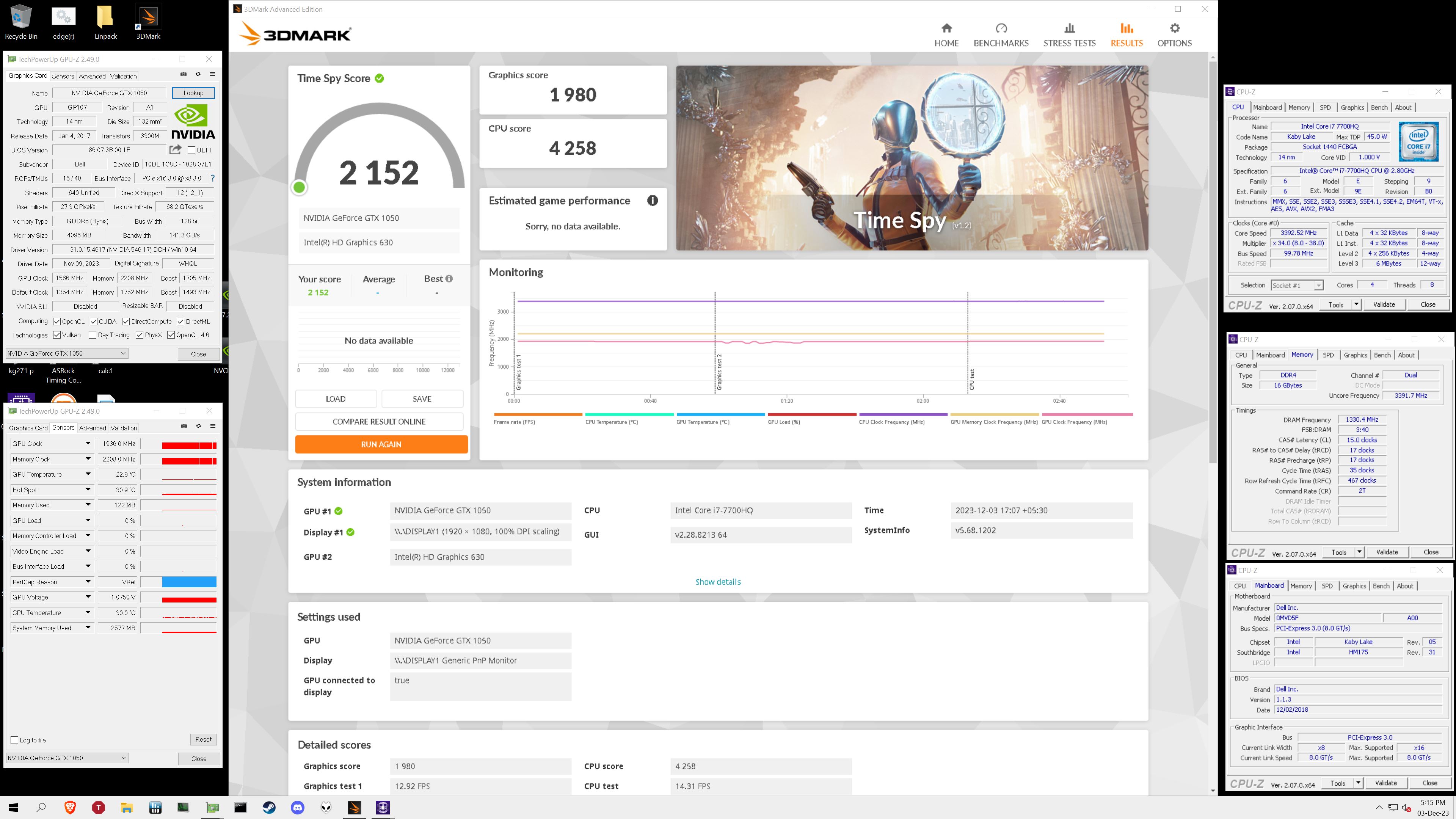Click the LOAD result button

(335, 399)
